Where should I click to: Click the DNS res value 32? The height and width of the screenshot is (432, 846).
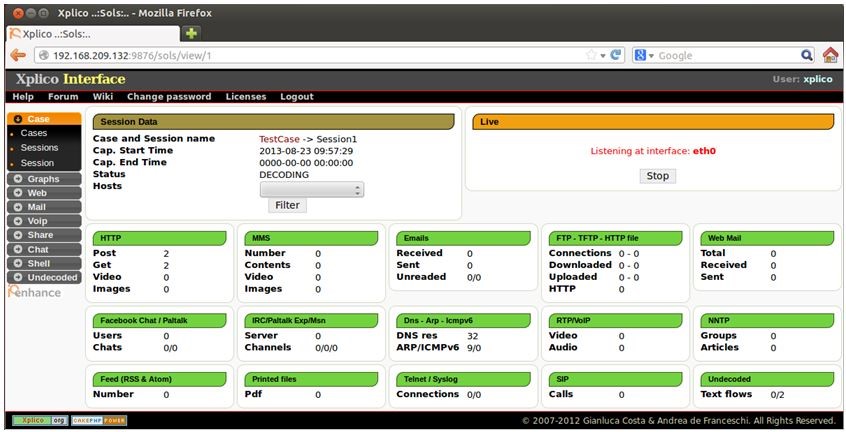(473, 336)
